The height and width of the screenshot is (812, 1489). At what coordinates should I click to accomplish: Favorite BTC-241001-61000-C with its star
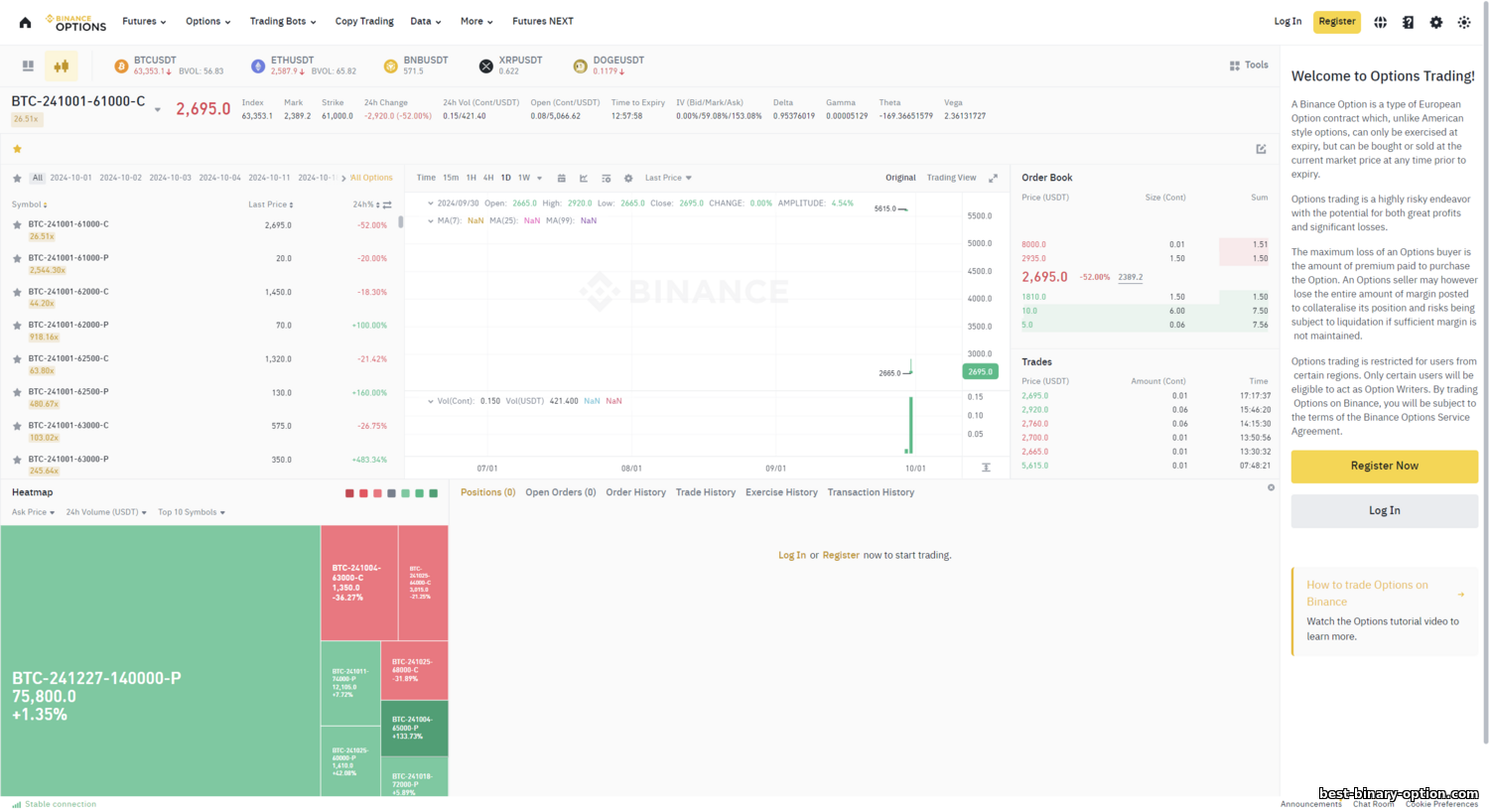tap(17, 225)
